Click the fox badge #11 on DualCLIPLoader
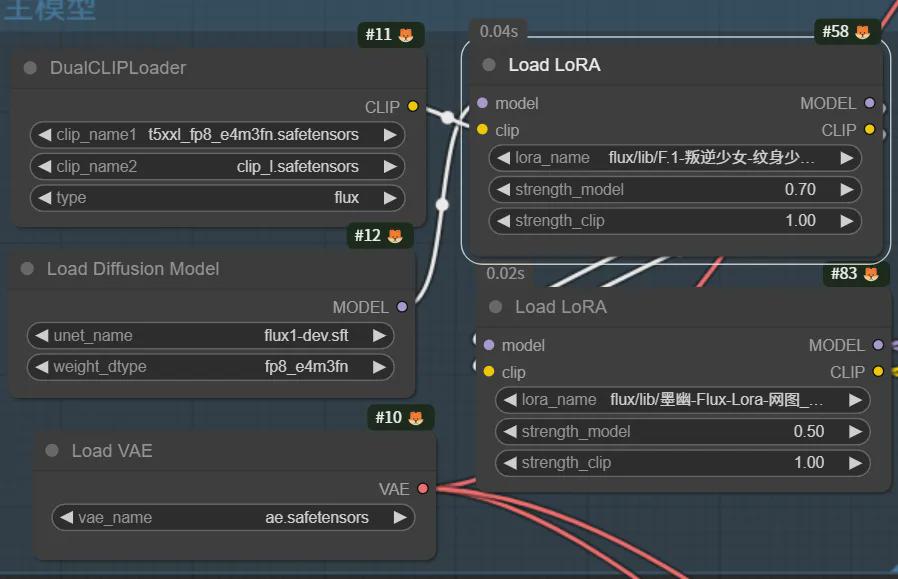Screen dimensions: 898x579 tap(391, 35)
